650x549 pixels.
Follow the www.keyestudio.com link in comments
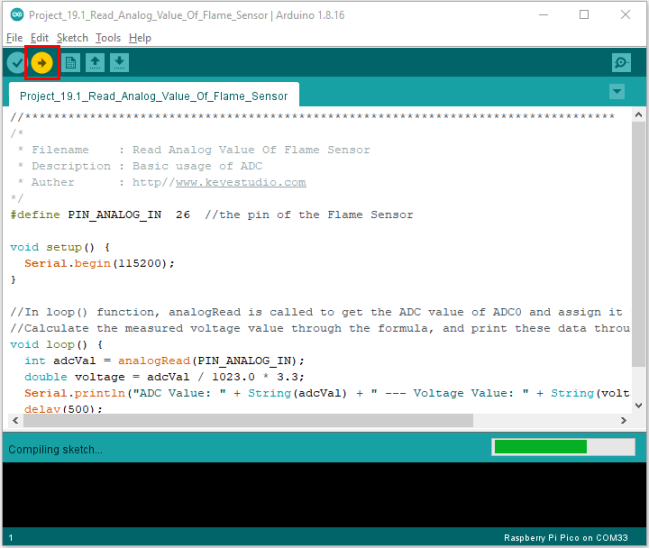241,182
